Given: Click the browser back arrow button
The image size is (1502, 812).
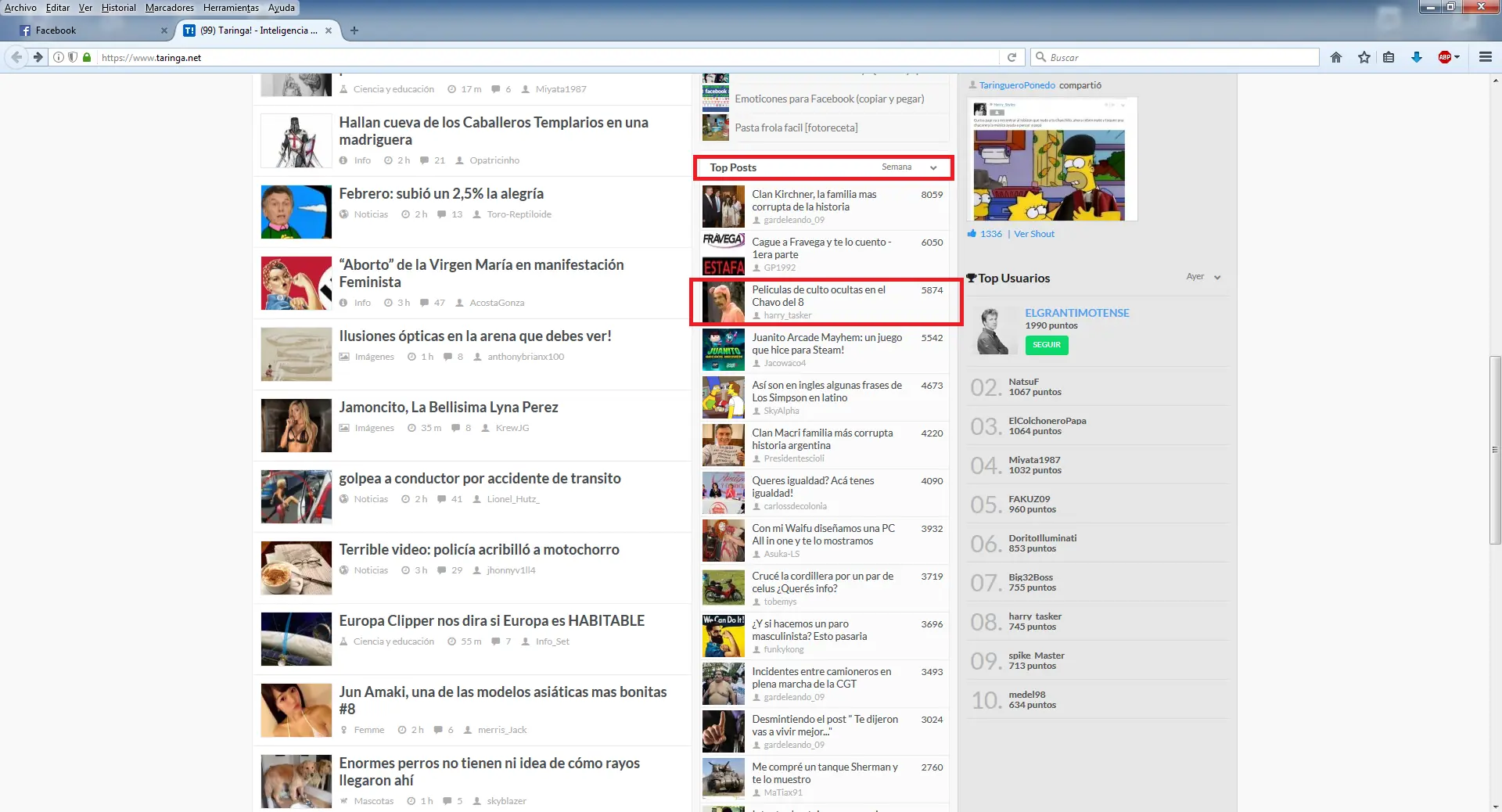Looking at the screenshot, I should coord(16,57).
